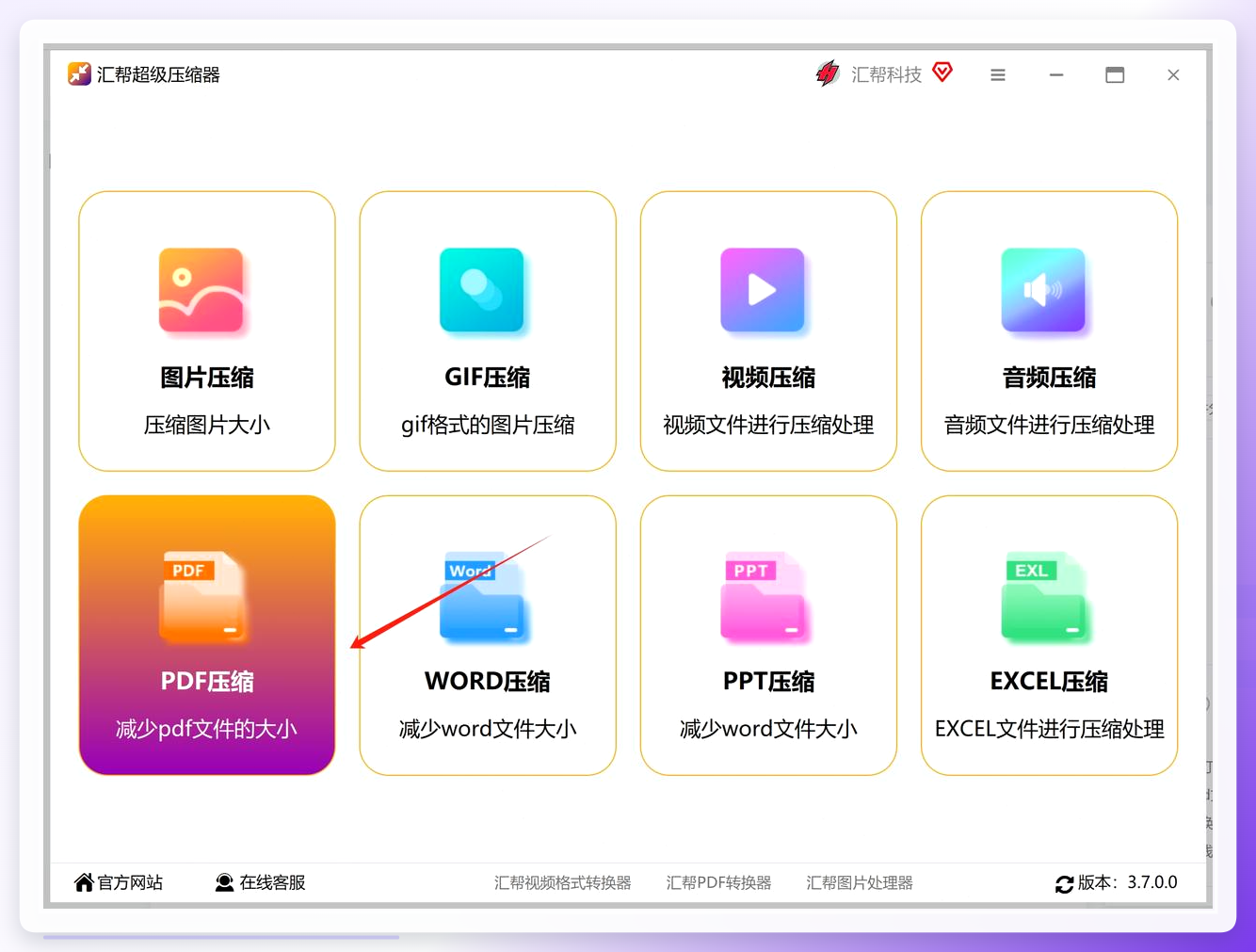Click EXCEL文件进行压缩处理 description
This screenshot has height=952, width=1256.
[1049, 729]
